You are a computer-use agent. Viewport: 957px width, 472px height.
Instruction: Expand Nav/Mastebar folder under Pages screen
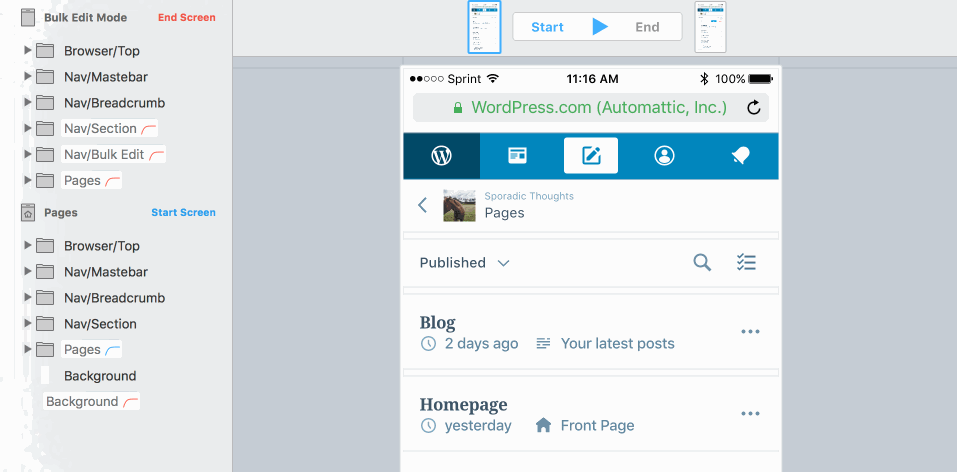(27, 271)
